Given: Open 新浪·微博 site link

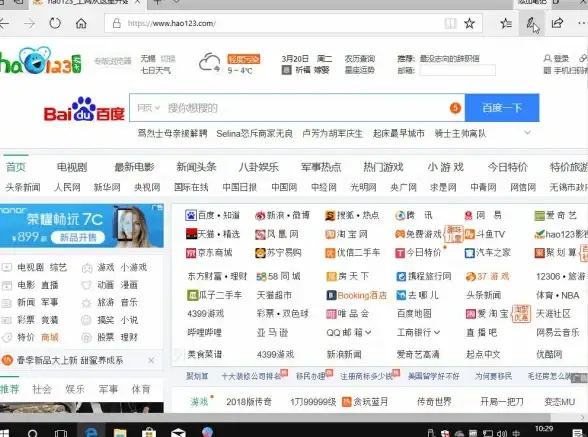Looking at the screenshot, I should click(x=282, y=215).
